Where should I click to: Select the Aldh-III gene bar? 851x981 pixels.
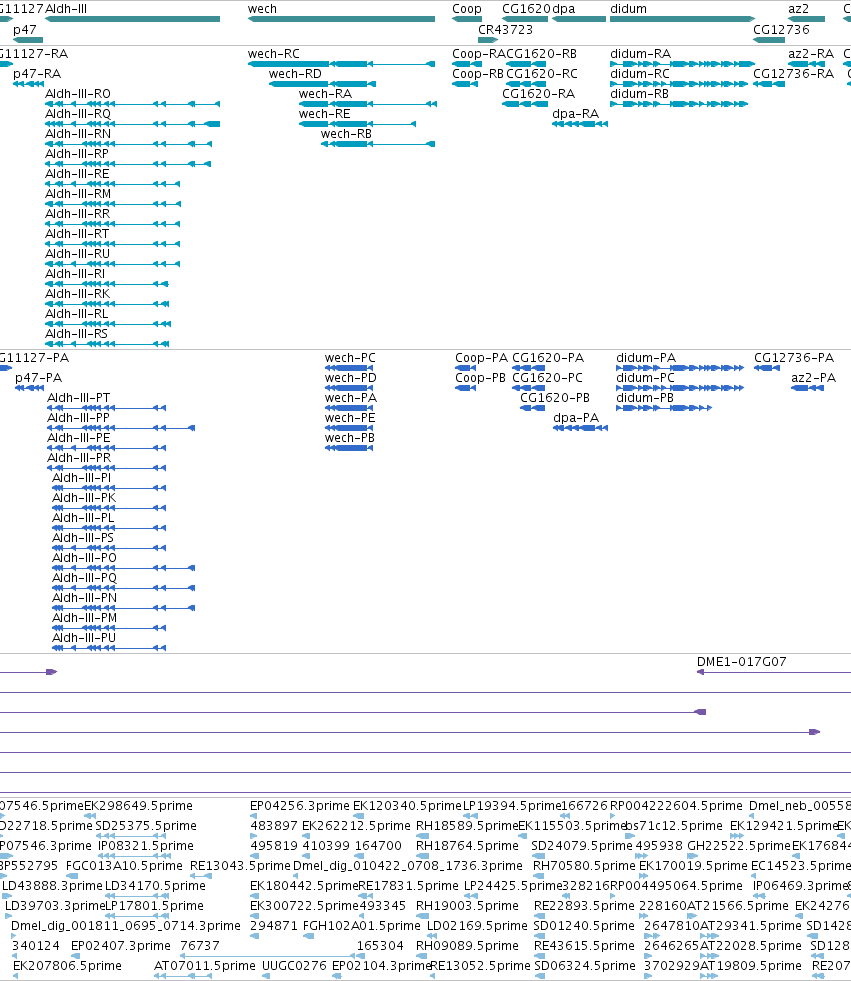point(133,19)
